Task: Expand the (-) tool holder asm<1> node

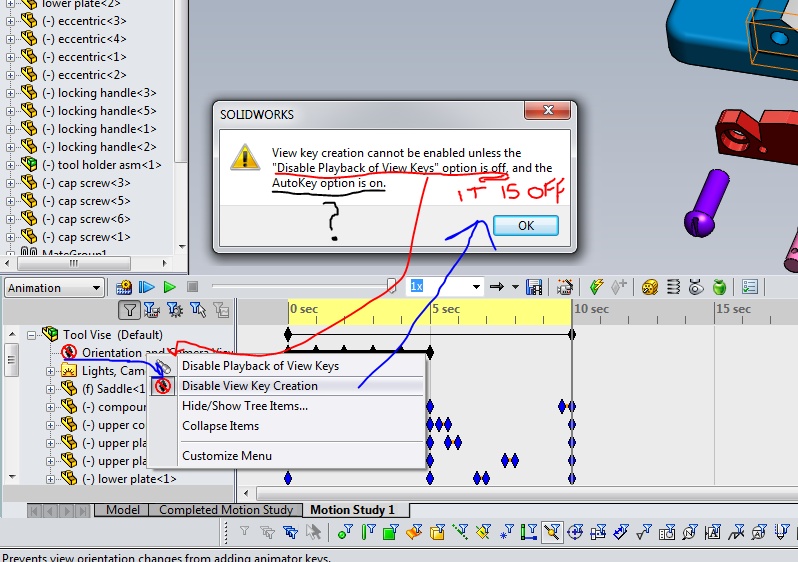Action: [10, 165]
